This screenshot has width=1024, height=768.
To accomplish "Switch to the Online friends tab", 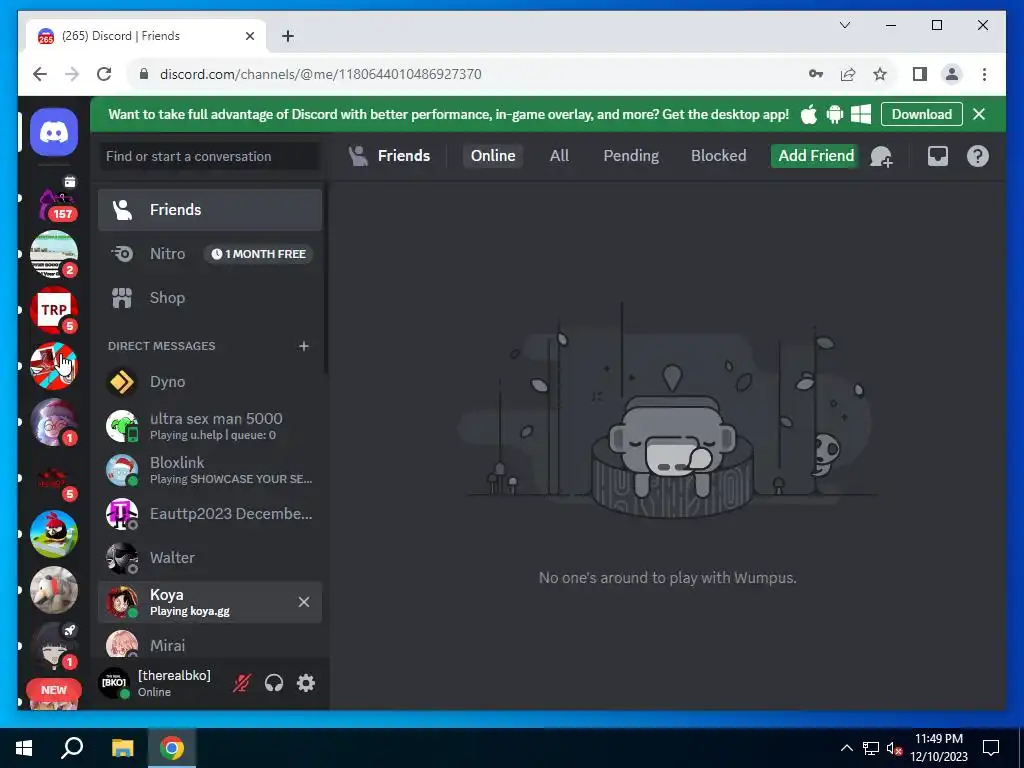I will [x=493, y=155].
